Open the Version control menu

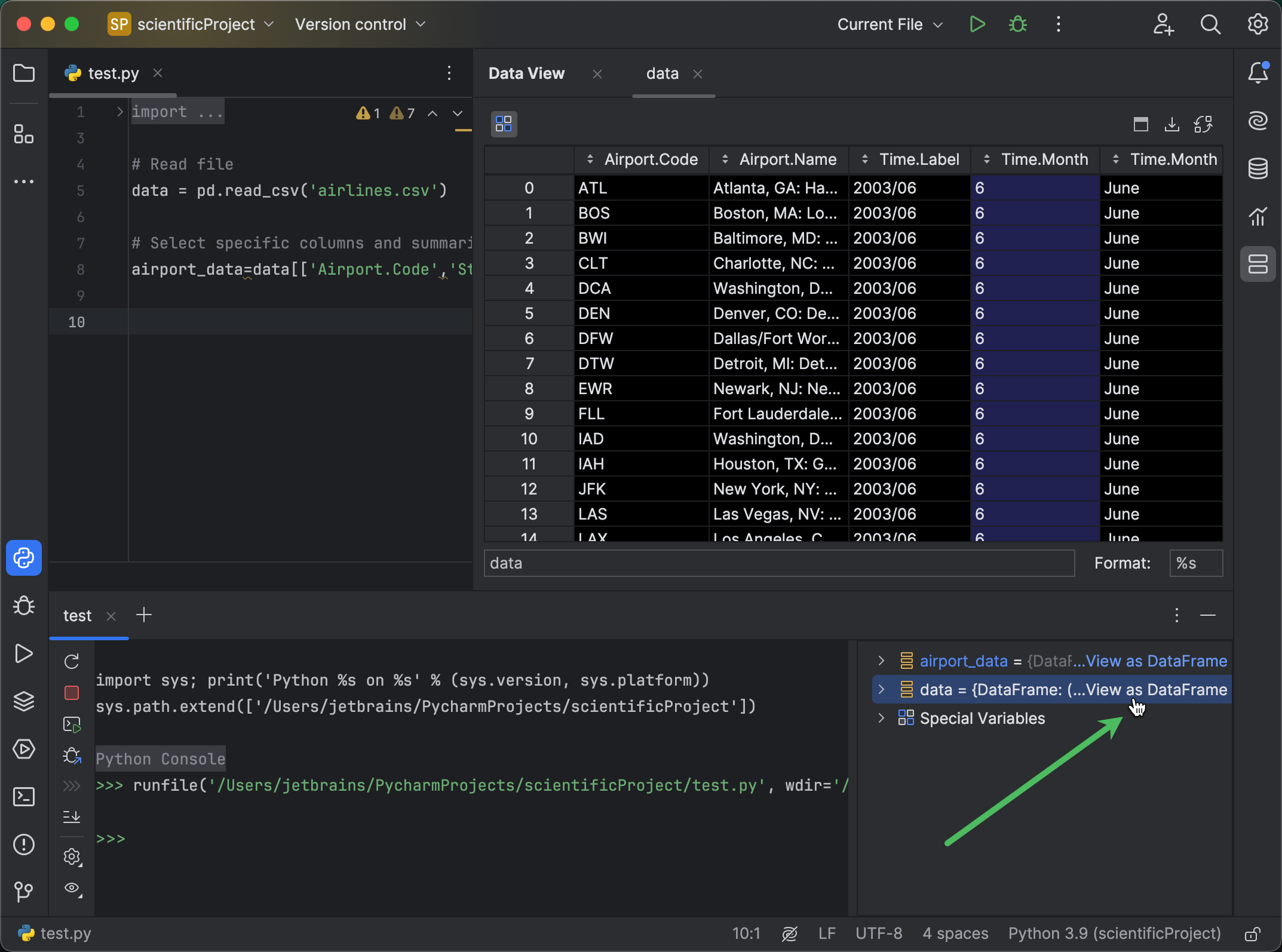point(359,24)
